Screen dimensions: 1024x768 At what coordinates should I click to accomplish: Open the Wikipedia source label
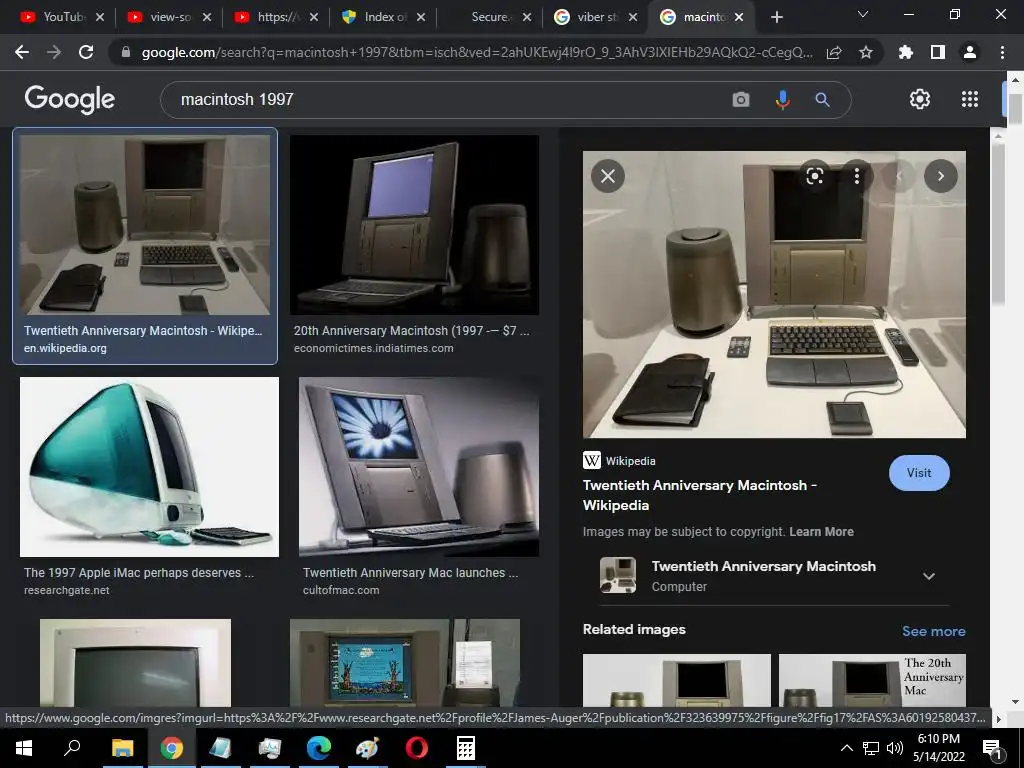tap(619, 460)
